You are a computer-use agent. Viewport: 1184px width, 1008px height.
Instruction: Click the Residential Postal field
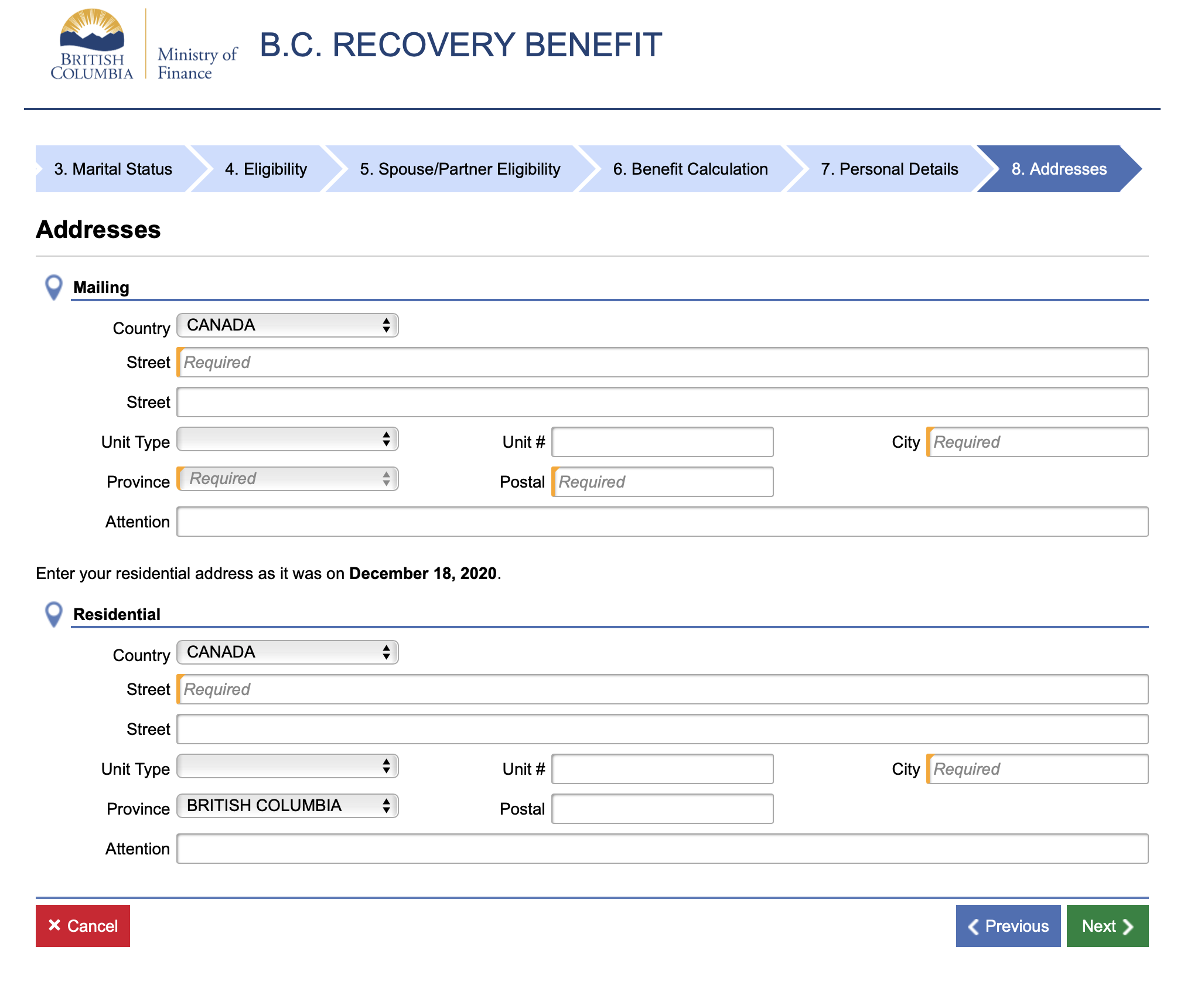point(663,809)
